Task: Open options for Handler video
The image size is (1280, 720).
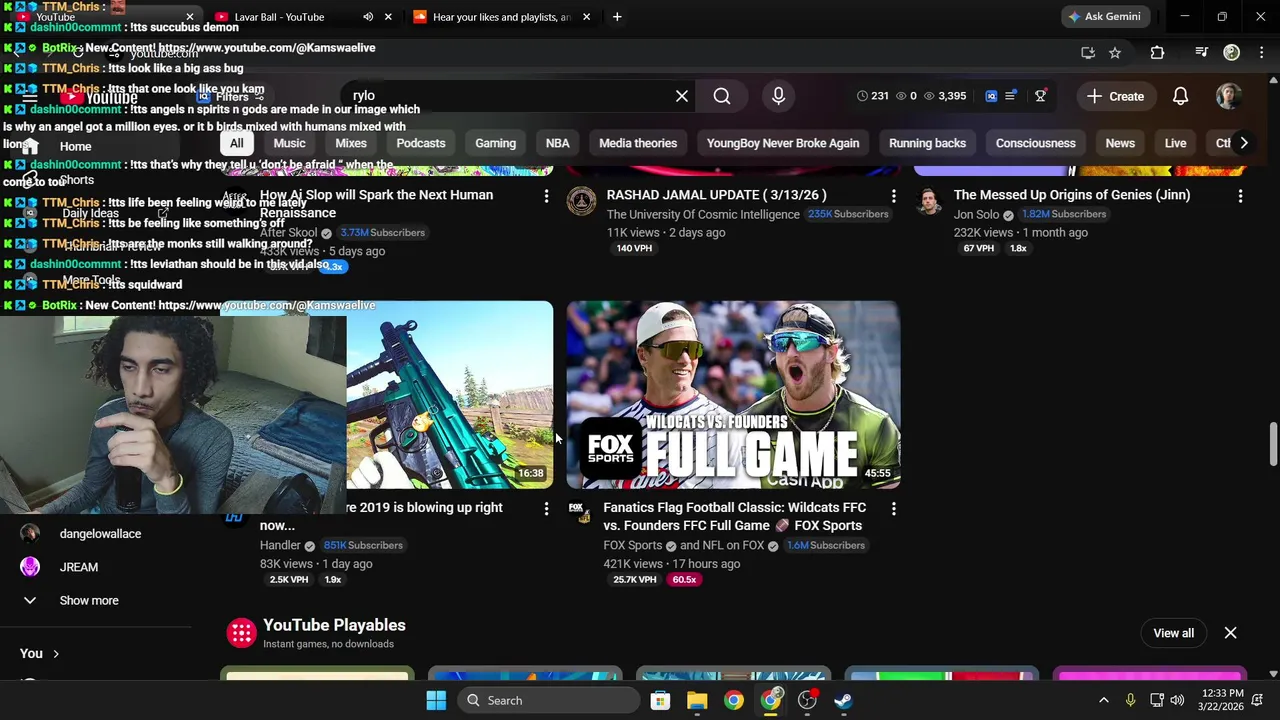Action: (x=546, y=509)
